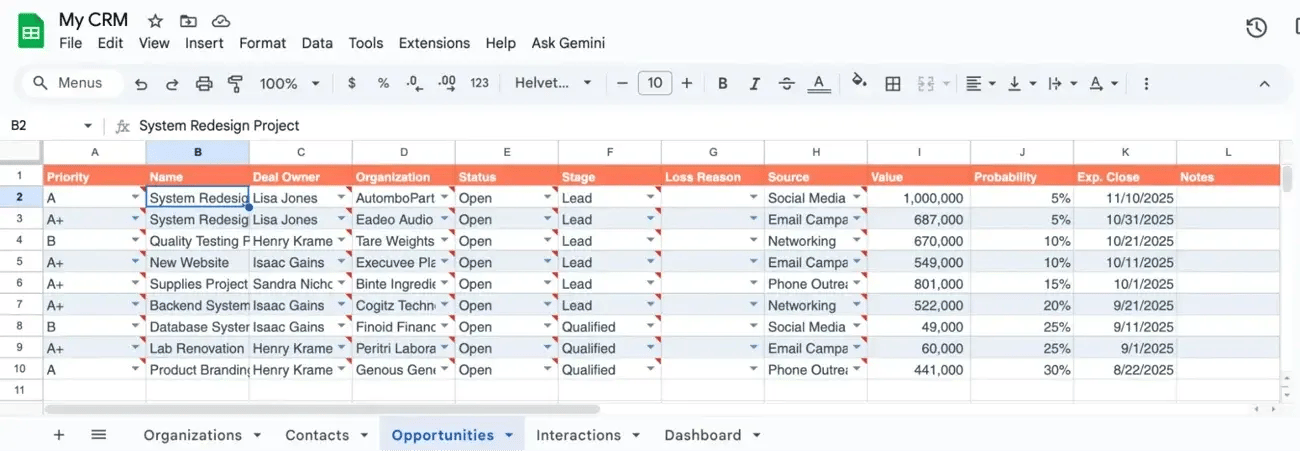This screenshot has width=1300, height=451.
Task: Click the move to folder icon
Action: [188, 21]
